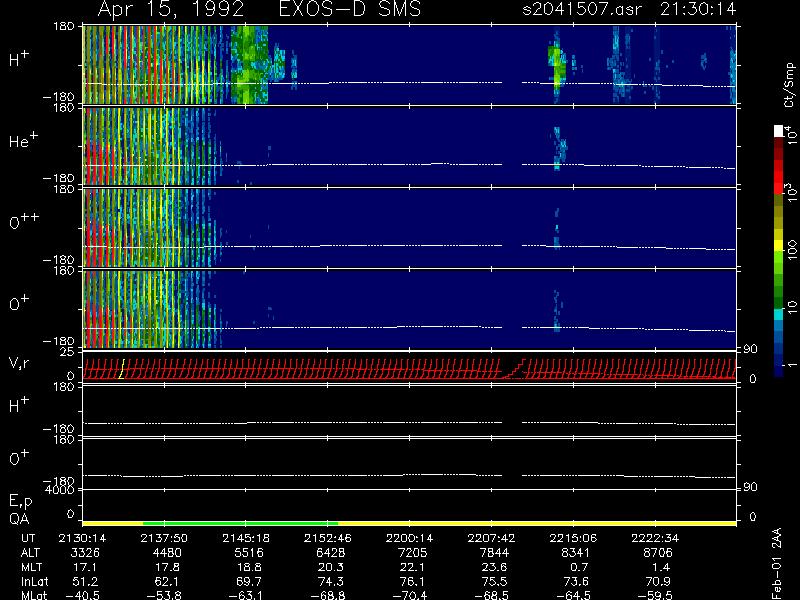
Task: Click the "E,p" panel label
Action: tap(20, 501)
